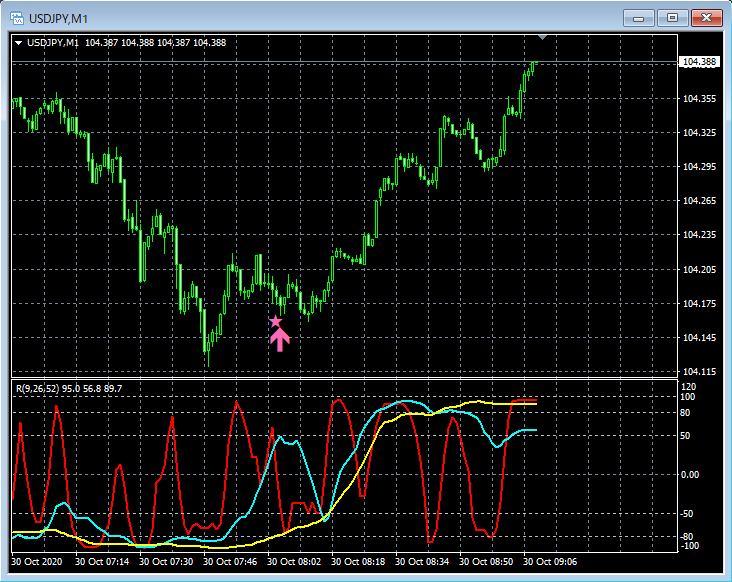Click the current price label 104.388

point(699,62)
